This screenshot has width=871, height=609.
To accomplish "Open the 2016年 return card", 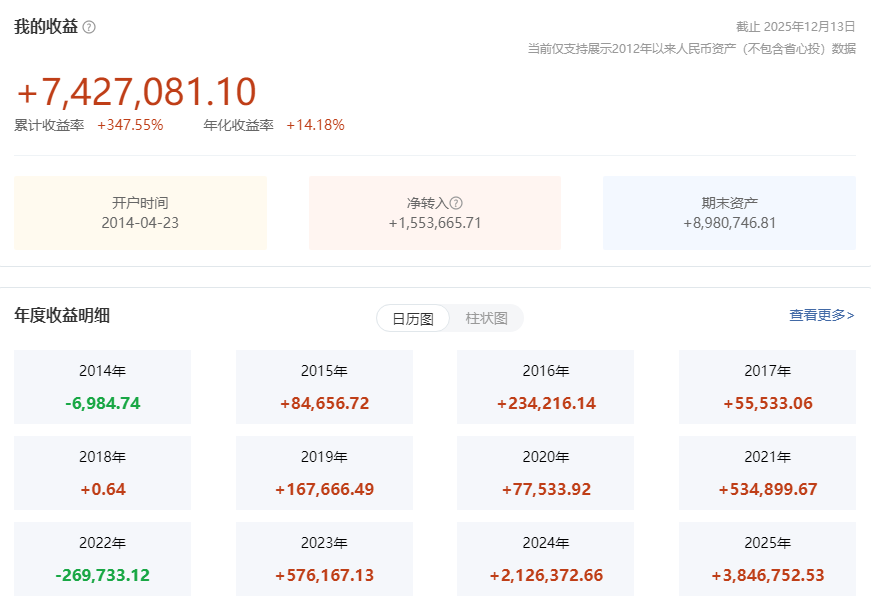I will click(545, 387).
